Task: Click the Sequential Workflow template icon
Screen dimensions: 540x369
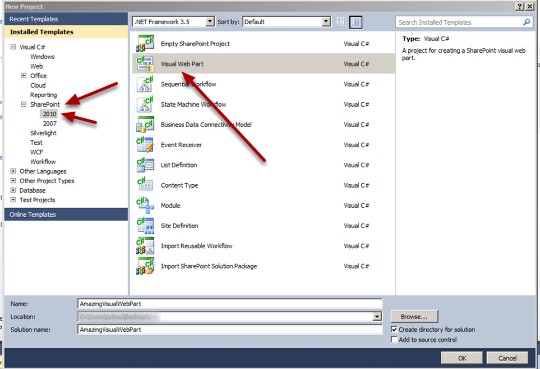Action: (x=145, y=84)
